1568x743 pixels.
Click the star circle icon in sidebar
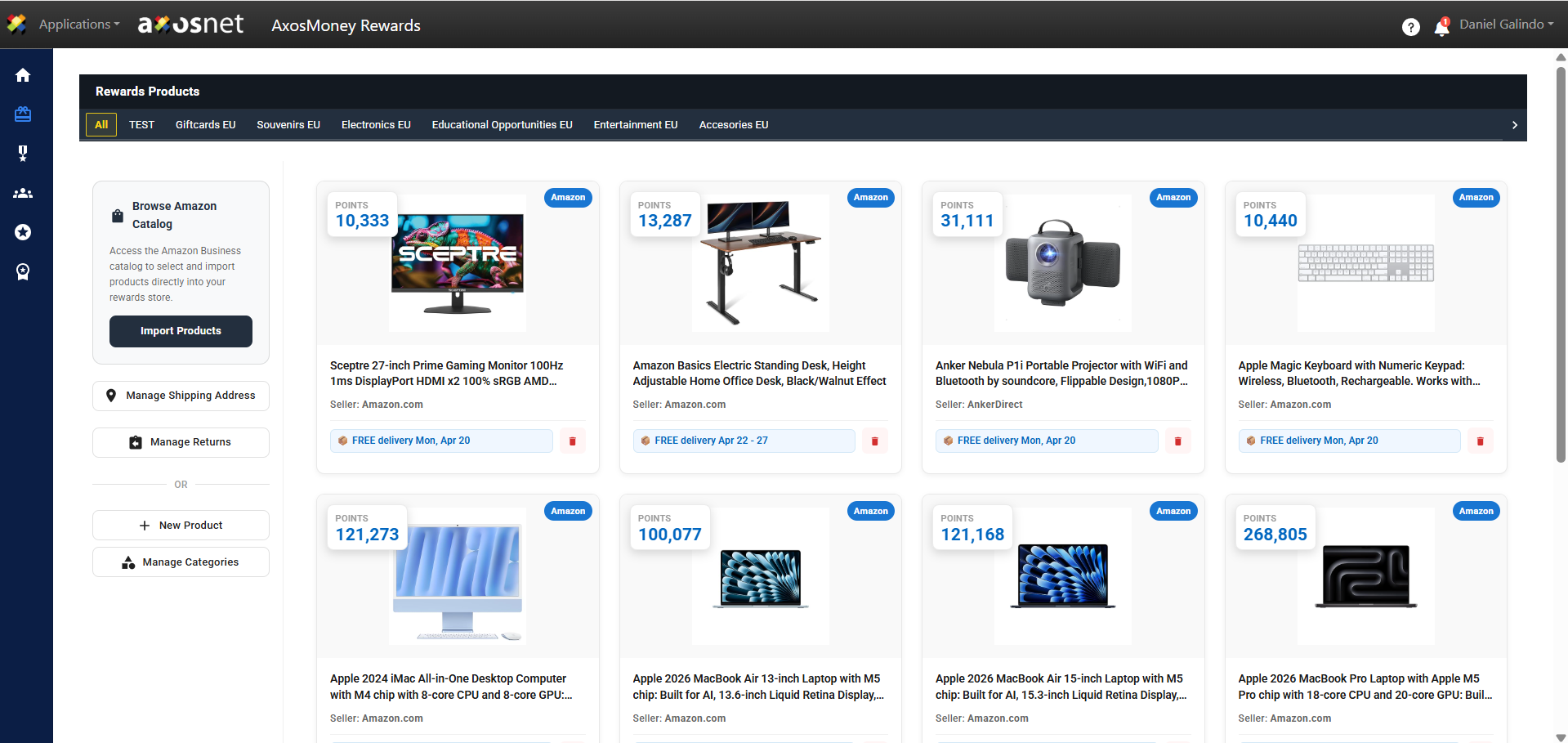(x=23, y=232)
